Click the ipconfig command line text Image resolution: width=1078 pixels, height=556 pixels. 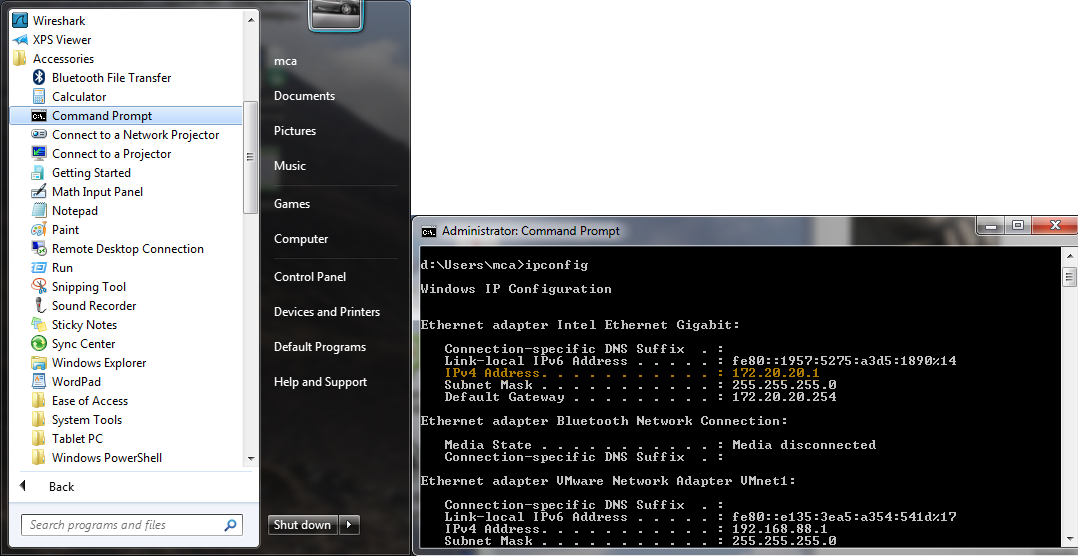point(504,265)
